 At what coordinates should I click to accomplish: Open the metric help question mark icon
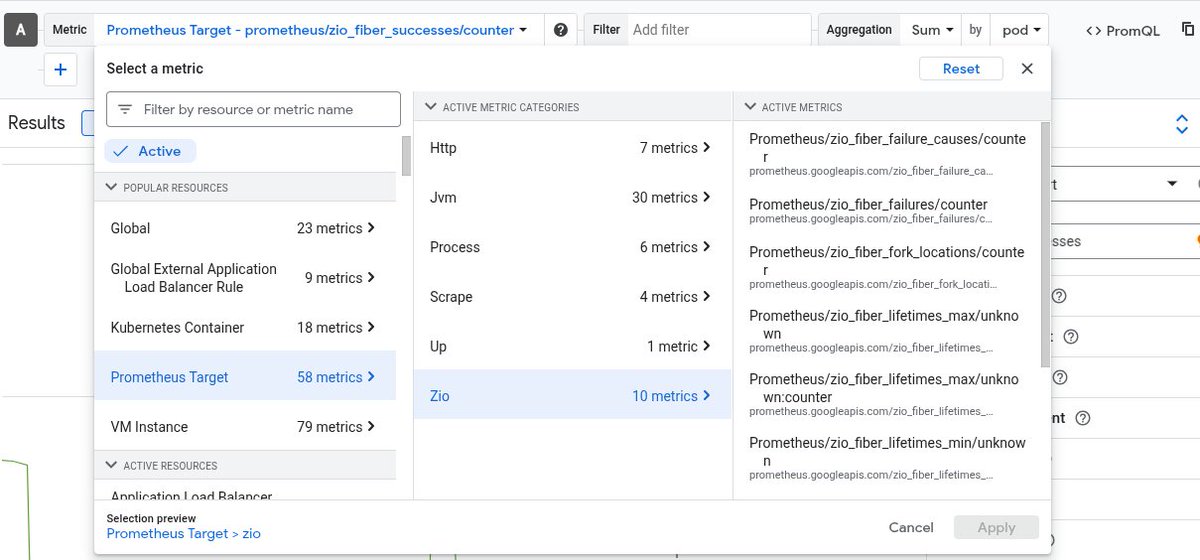point(560,30)
